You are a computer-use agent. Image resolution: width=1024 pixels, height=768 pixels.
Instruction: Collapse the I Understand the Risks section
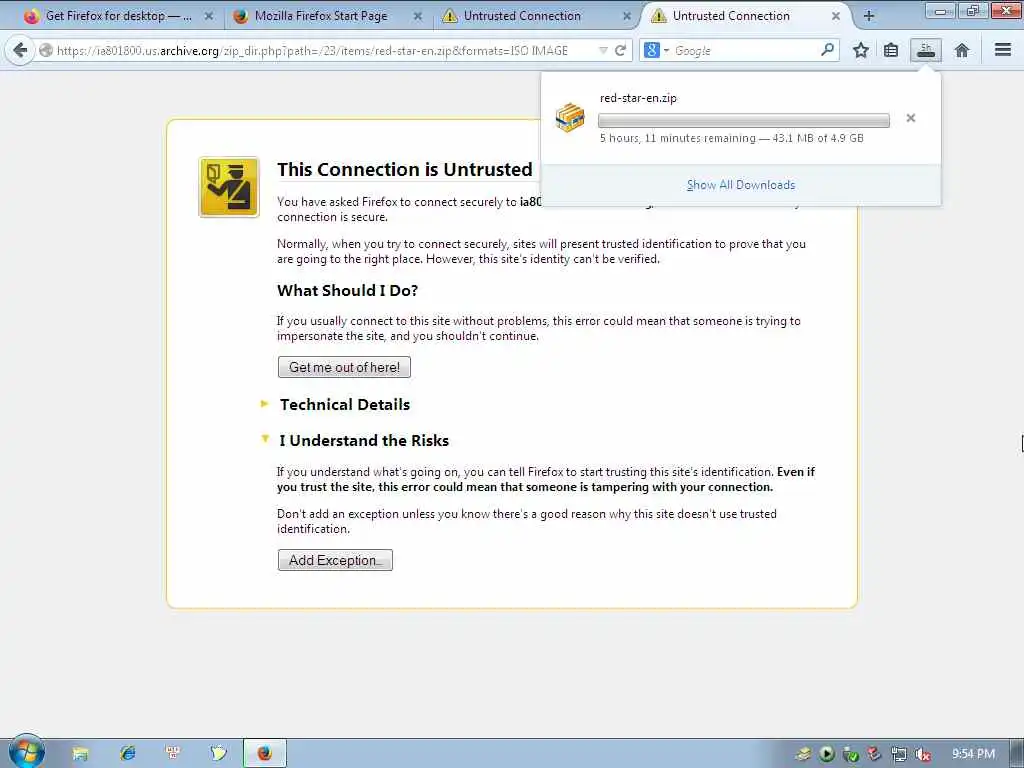tap(364, 440)
